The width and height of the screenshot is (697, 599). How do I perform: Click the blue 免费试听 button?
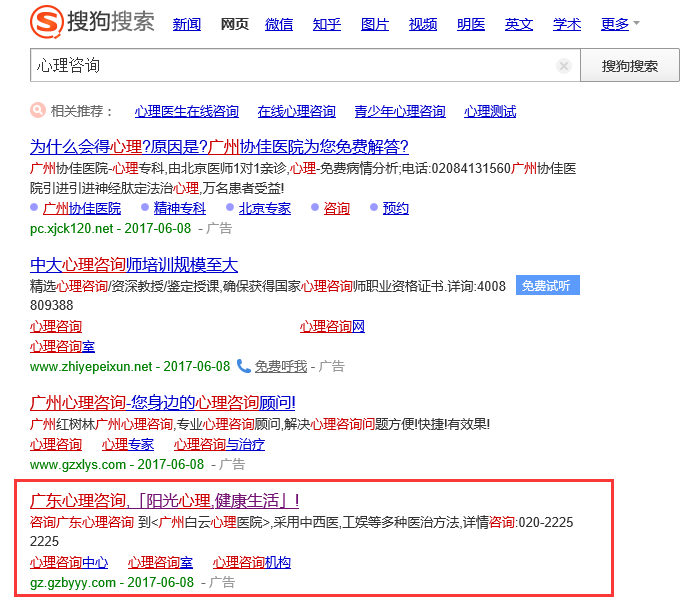[548, 285]
